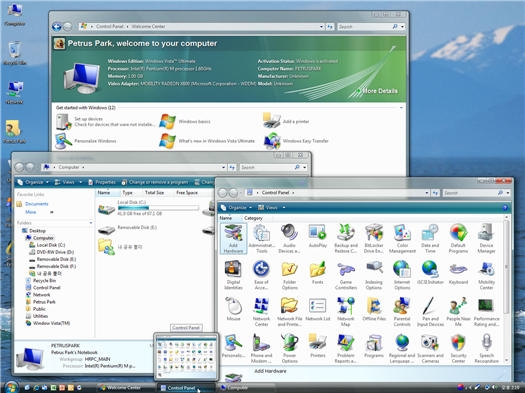This screenshot has height=393, width=525.
Task: Open Speech Recognition icon
Action: (x=486, y=348)
